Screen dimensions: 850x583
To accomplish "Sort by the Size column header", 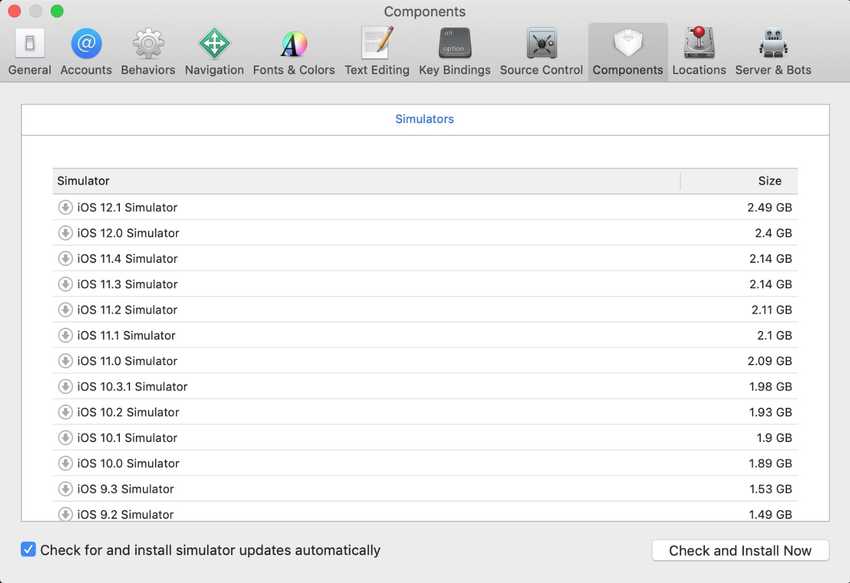I will pyautogui.click(x=739, y=181).
